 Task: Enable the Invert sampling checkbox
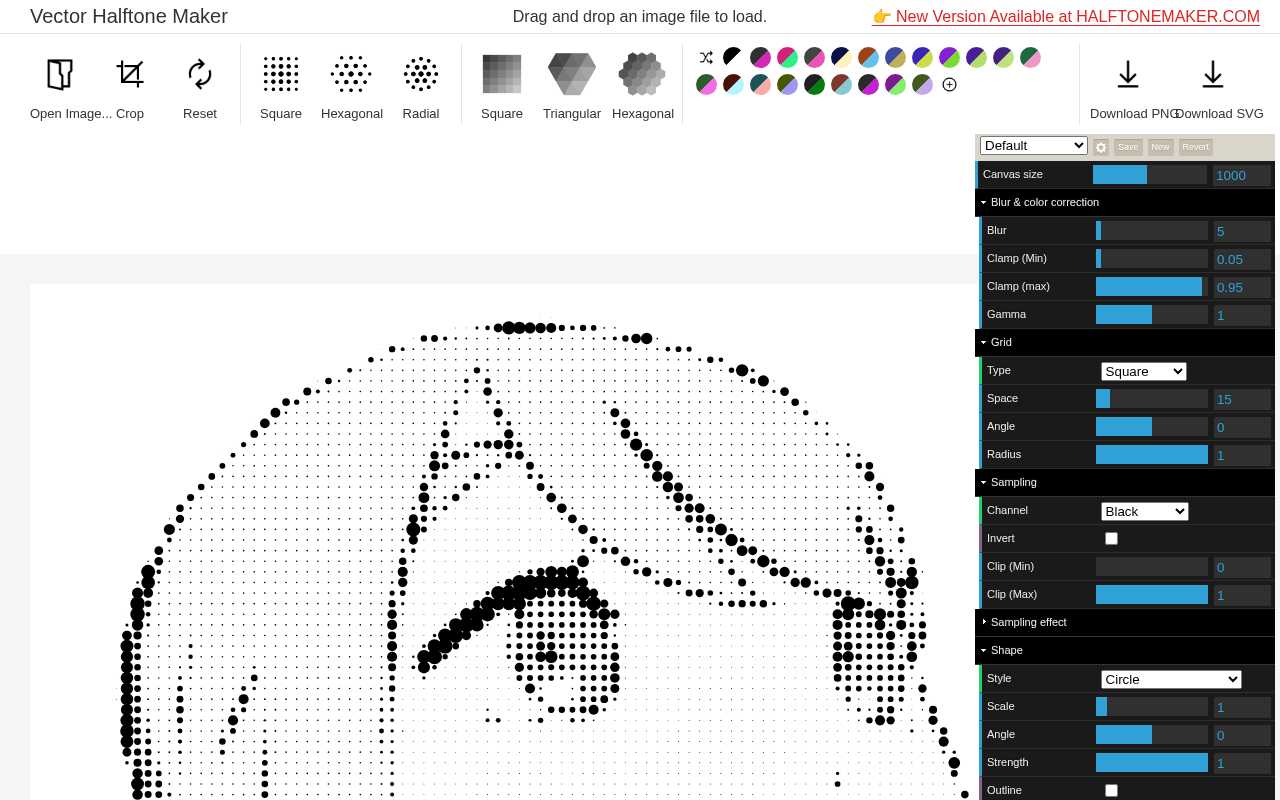click(x=1111, y=538)
